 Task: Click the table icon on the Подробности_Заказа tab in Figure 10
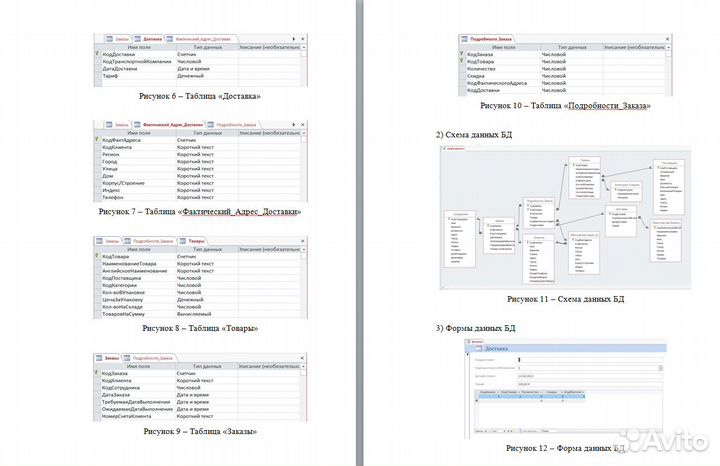[464, 38]
